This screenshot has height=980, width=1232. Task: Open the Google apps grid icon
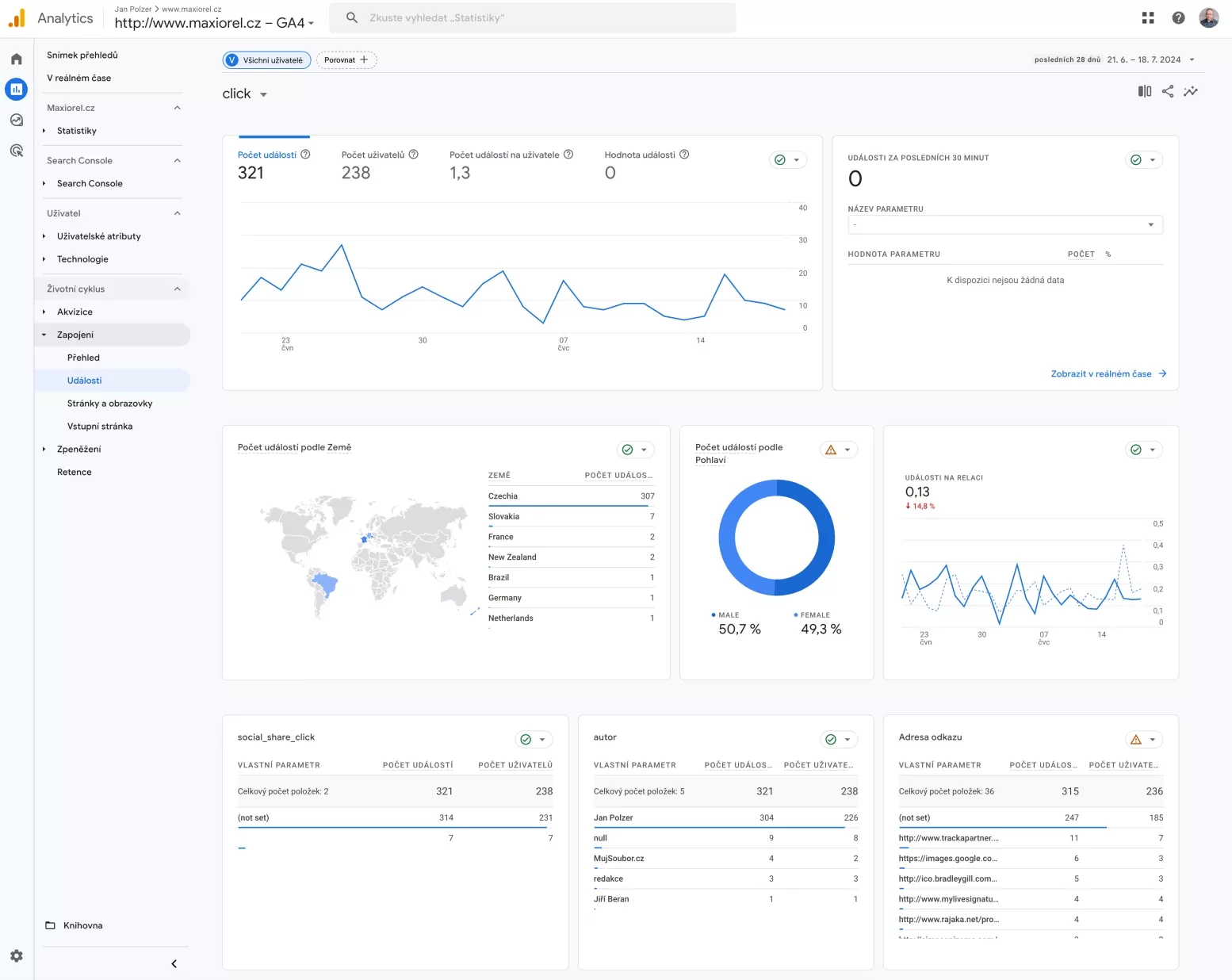point(1148,18)
